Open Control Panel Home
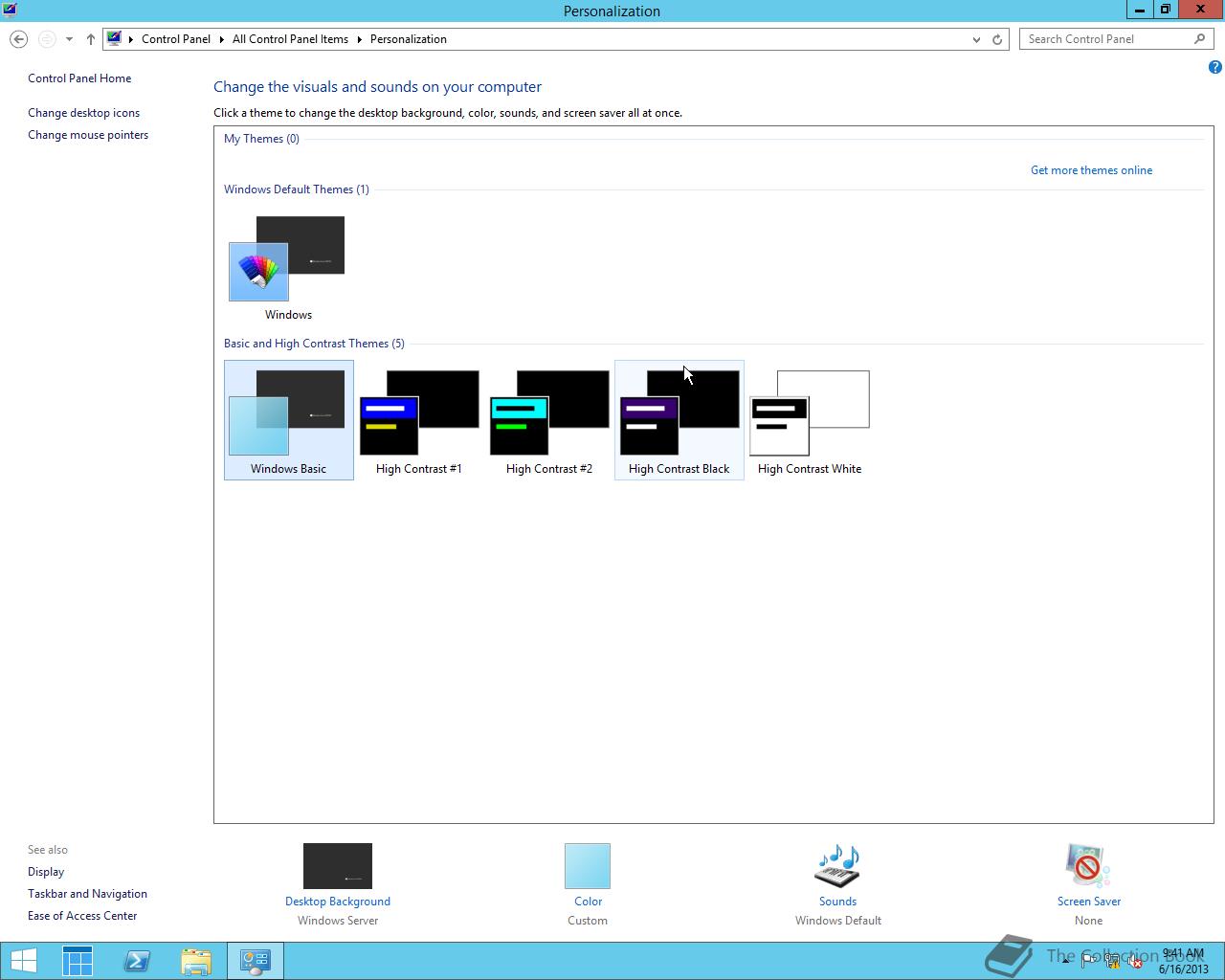Screen dimensions: 1225x980 (79, 78)
